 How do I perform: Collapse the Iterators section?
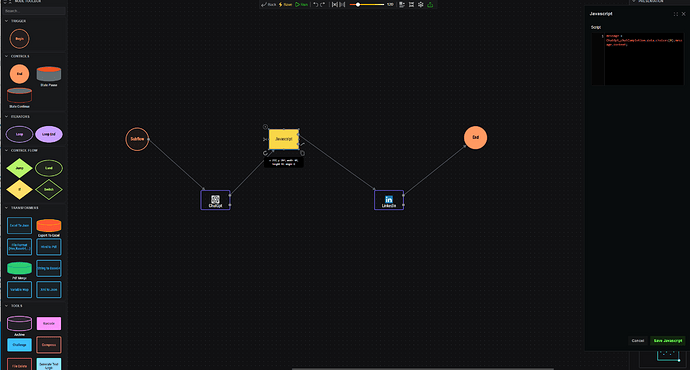[x=6, y=117]
